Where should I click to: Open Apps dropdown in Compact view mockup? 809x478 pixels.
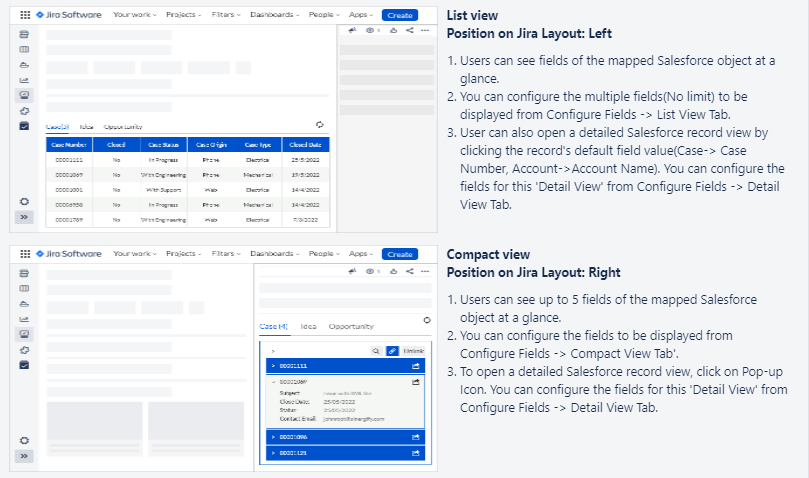click(x=361, y=254)
